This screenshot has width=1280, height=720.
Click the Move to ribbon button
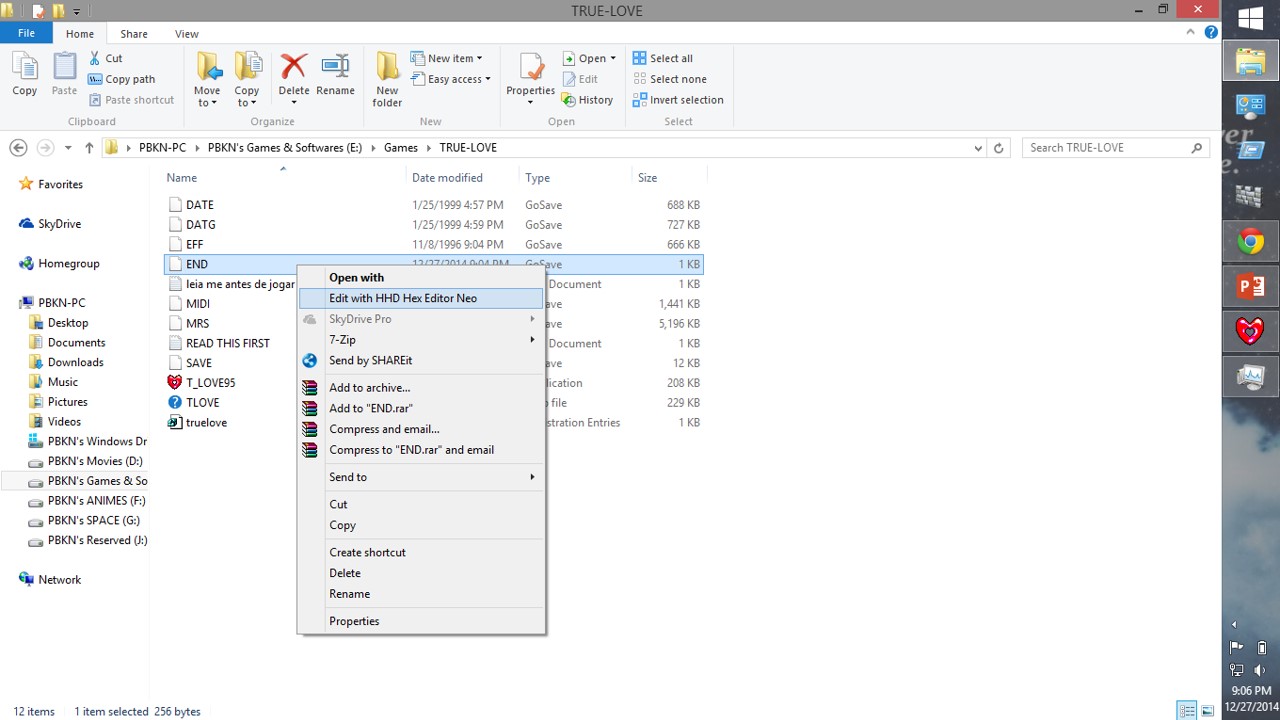[207, 78]
